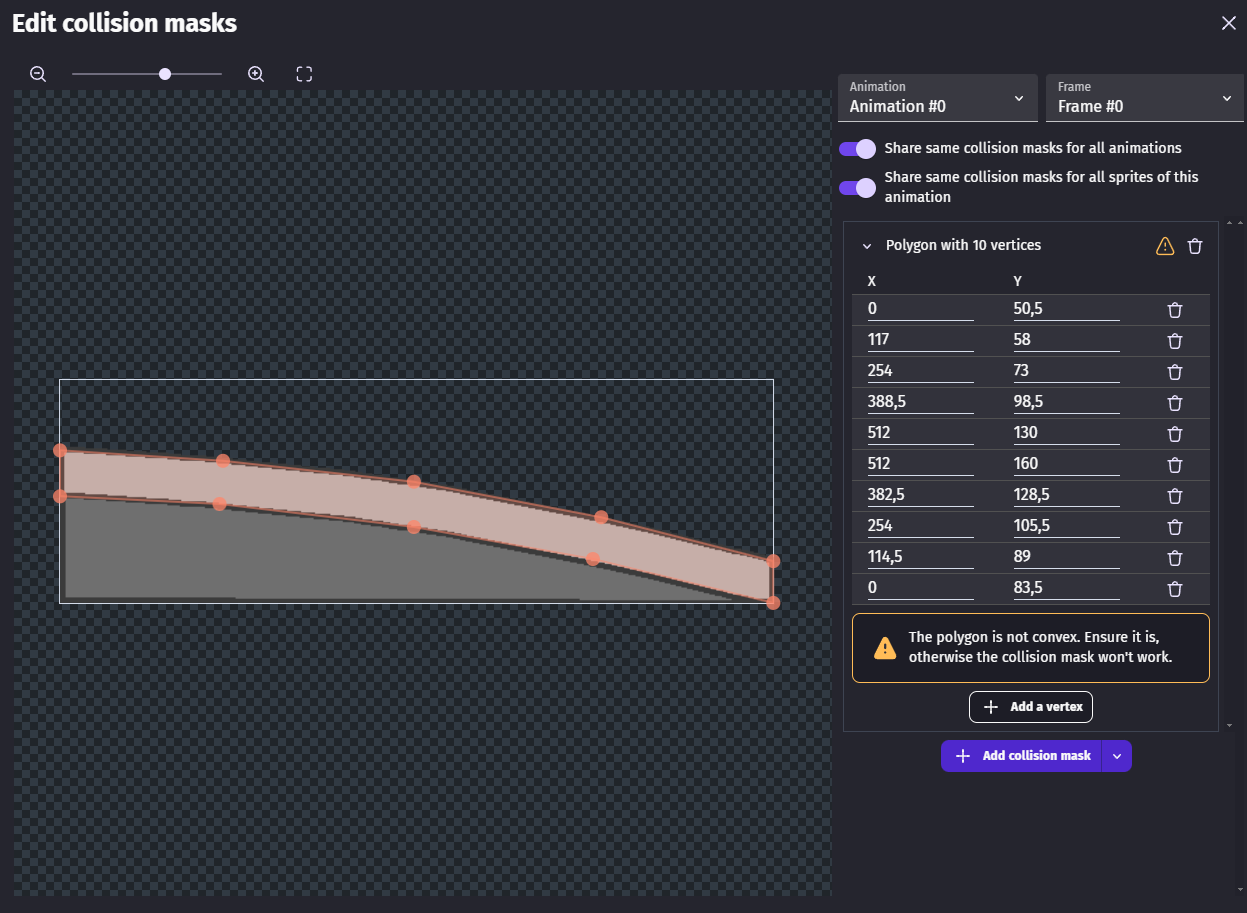Delete the vertex at 512 ; 160
The height and width of the screenshot is (913, 1247).
1175,465
